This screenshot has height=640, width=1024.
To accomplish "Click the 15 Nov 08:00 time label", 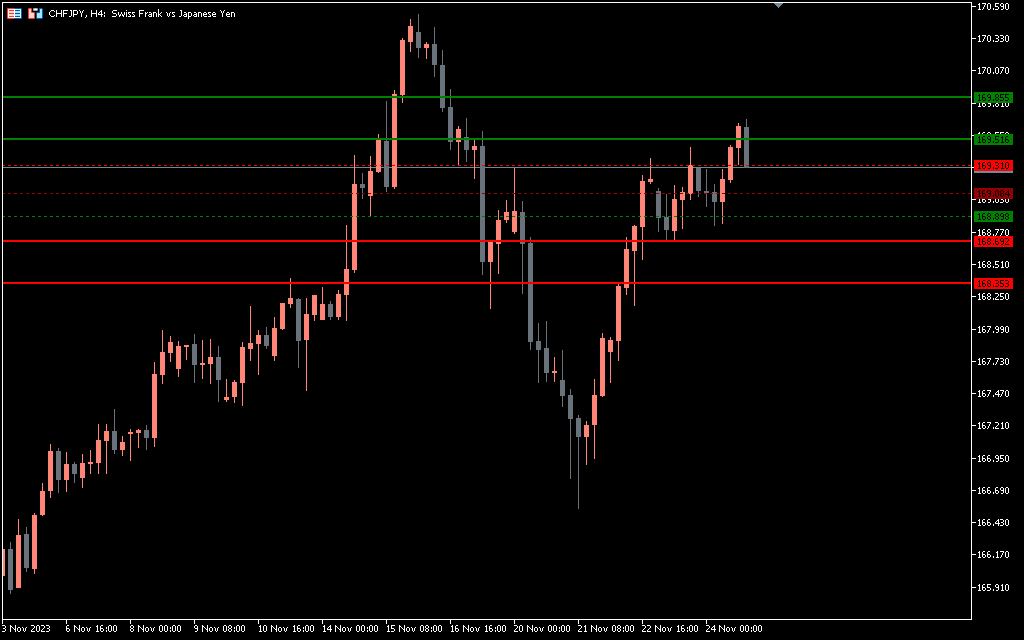I will click(x=414, y=629).
